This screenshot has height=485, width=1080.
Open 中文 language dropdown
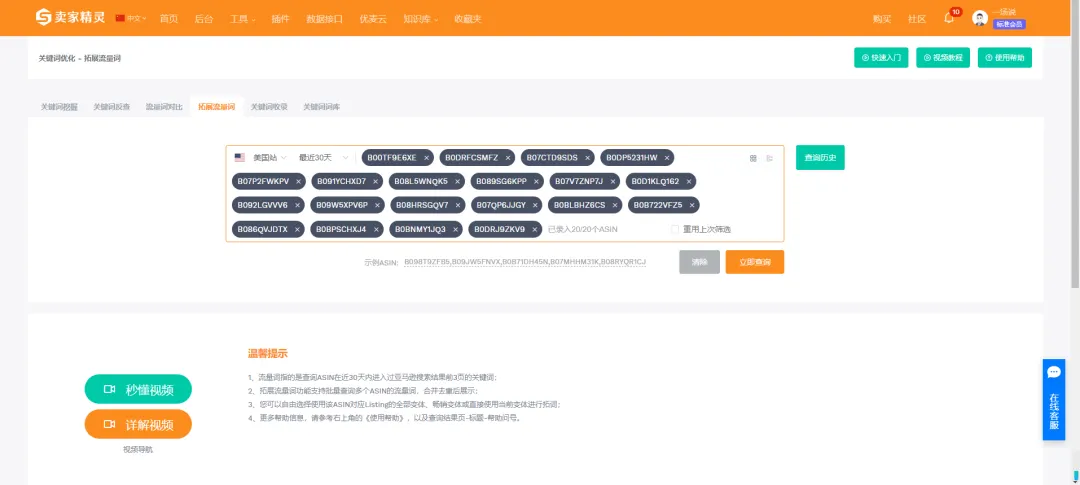click(132, 19)
